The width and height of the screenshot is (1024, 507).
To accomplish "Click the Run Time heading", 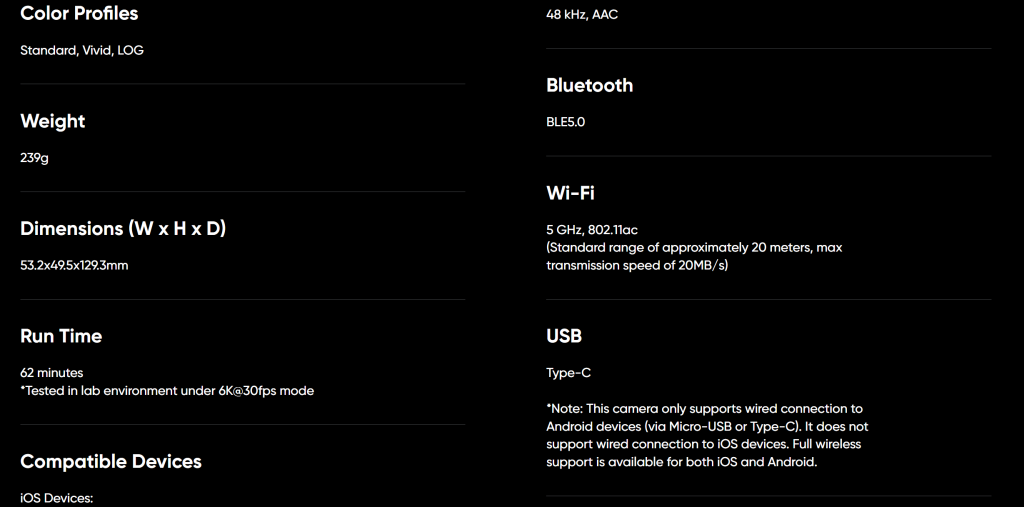I will [x=61, y=336].
